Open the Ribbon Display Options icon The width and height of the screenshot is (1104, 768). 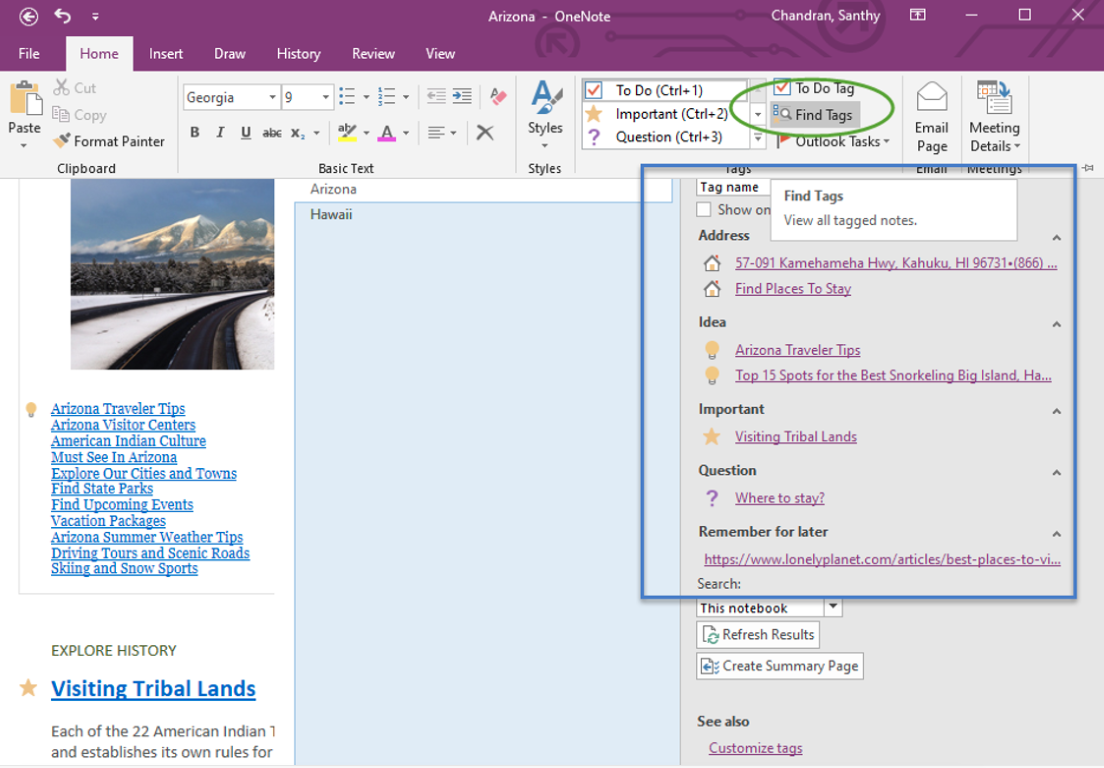pyautogui.click(x=917, y=15)
